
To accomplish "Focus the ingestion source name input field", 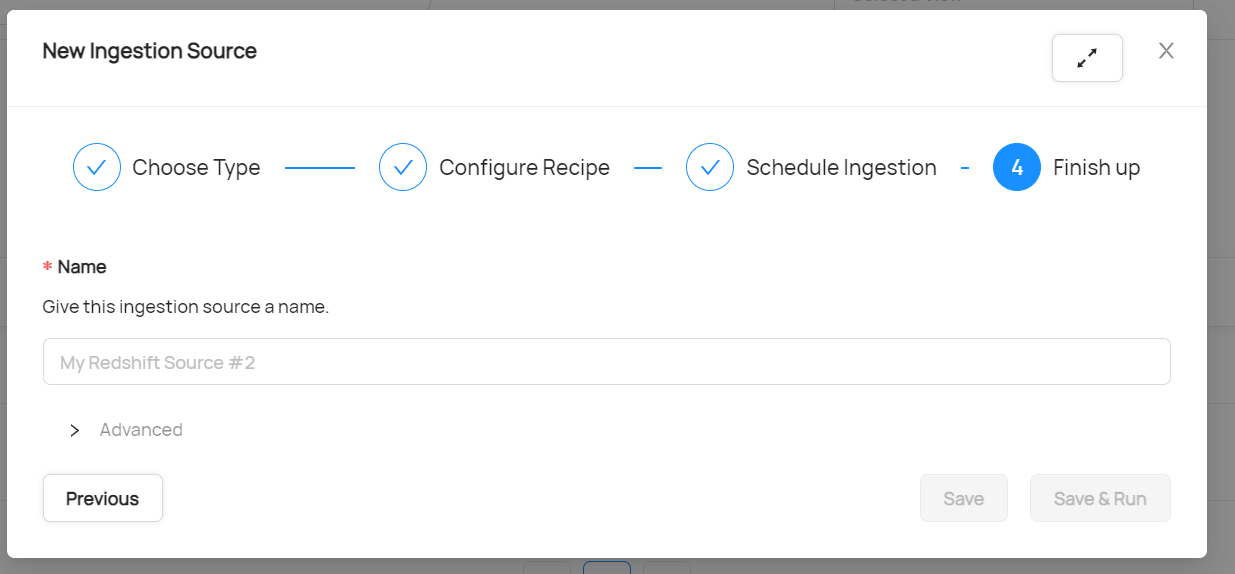I will [x=607, y=362].
